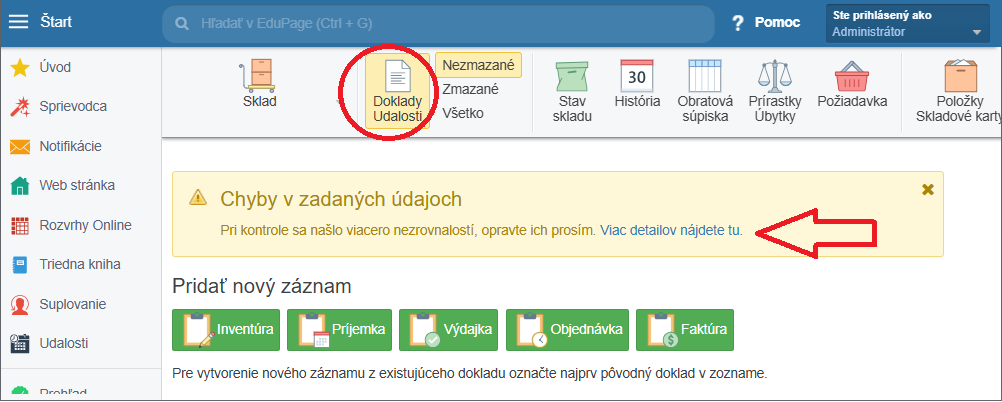
Task: Click the Pridať nový záznam heading
Action: 262,286
